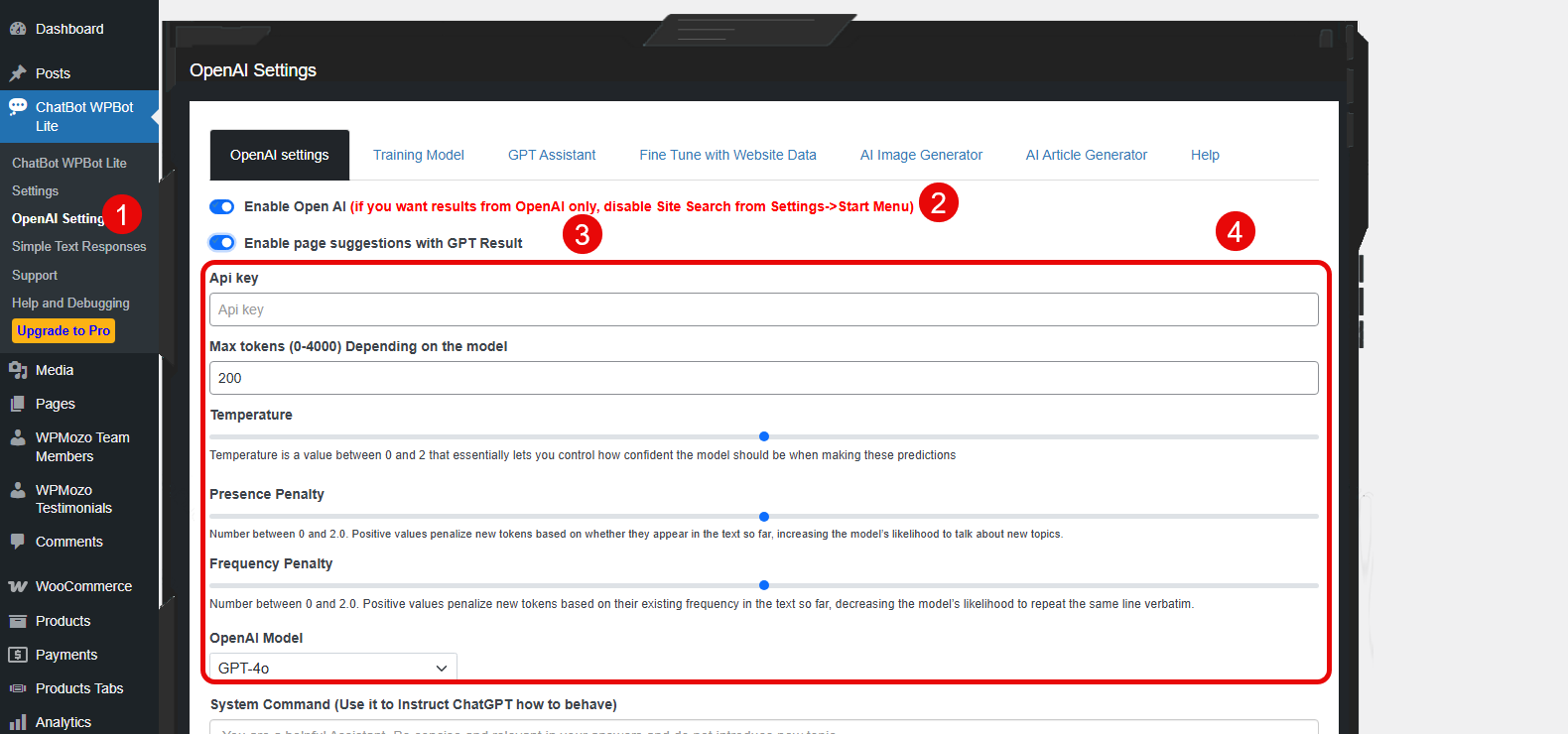Click the Temperature description text
The image size is (1568, 734).
[x=583, y=455]
